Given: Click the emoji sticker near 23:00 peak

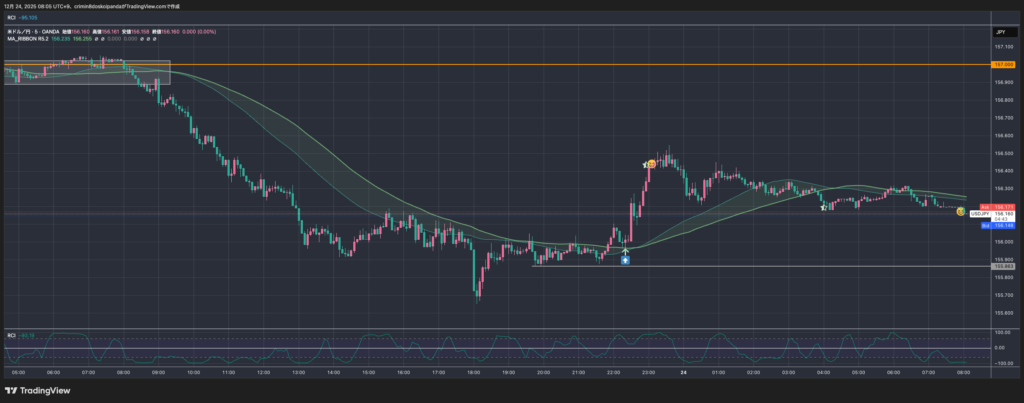Looking at the screenshot, I should tap(651, 163).
